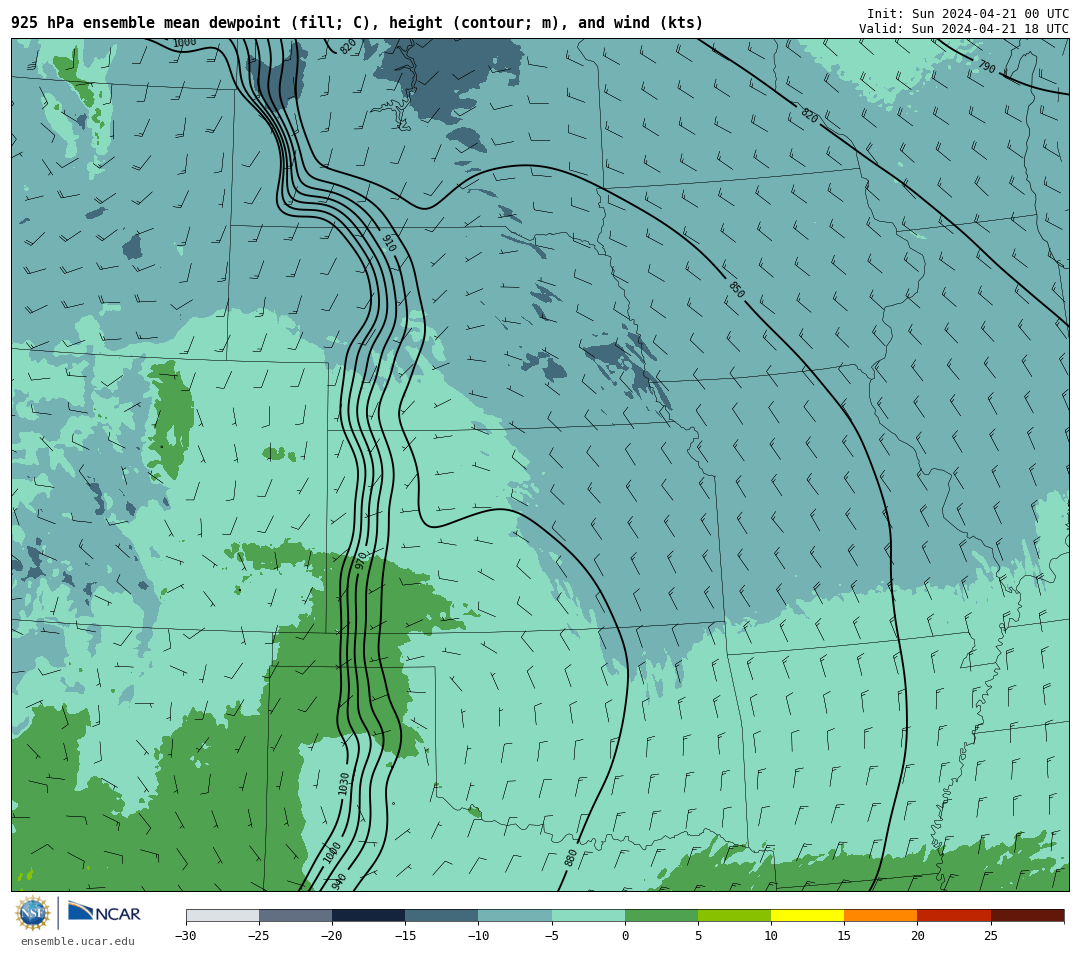Pick the slate -25 to -20 colorbar segment
The height and width of the screenshot is (954, 1080).
pos(295,915)
